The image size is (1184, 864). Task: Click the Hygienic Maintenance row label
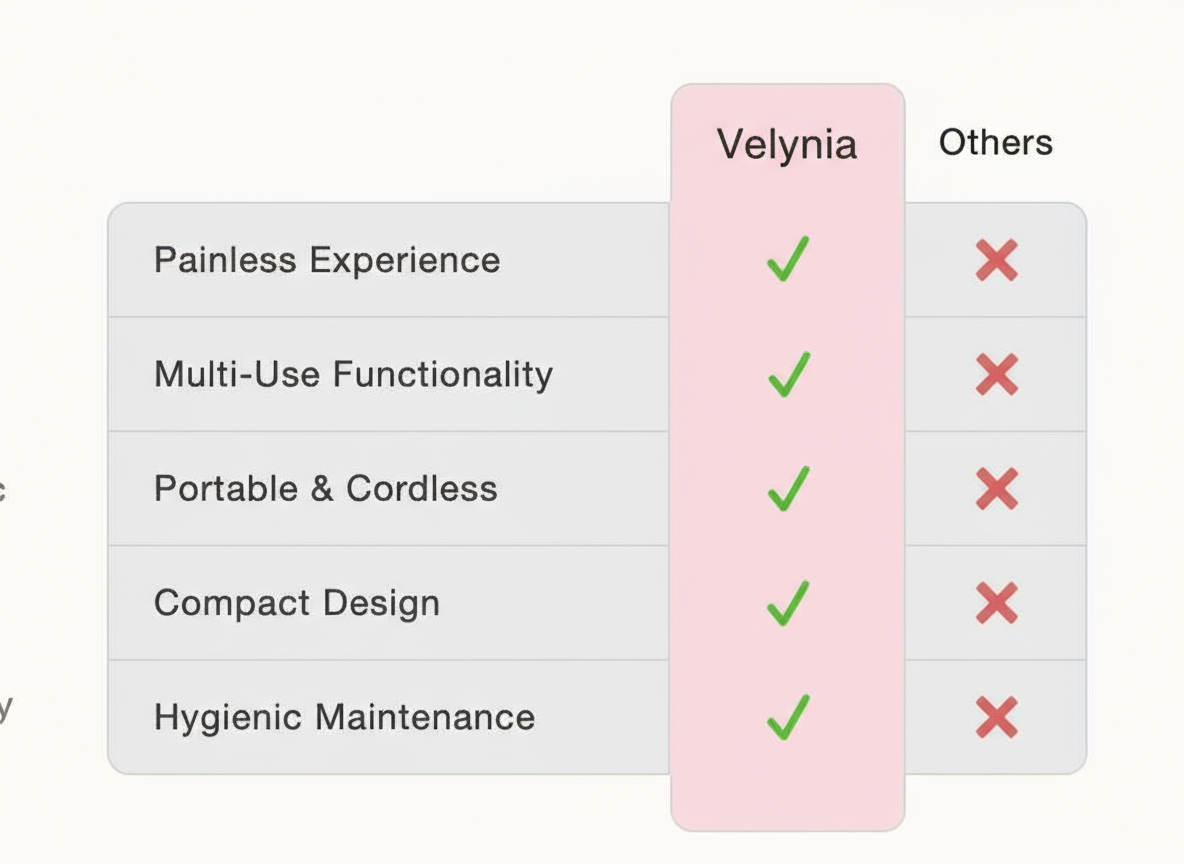[x=344, y=717]
